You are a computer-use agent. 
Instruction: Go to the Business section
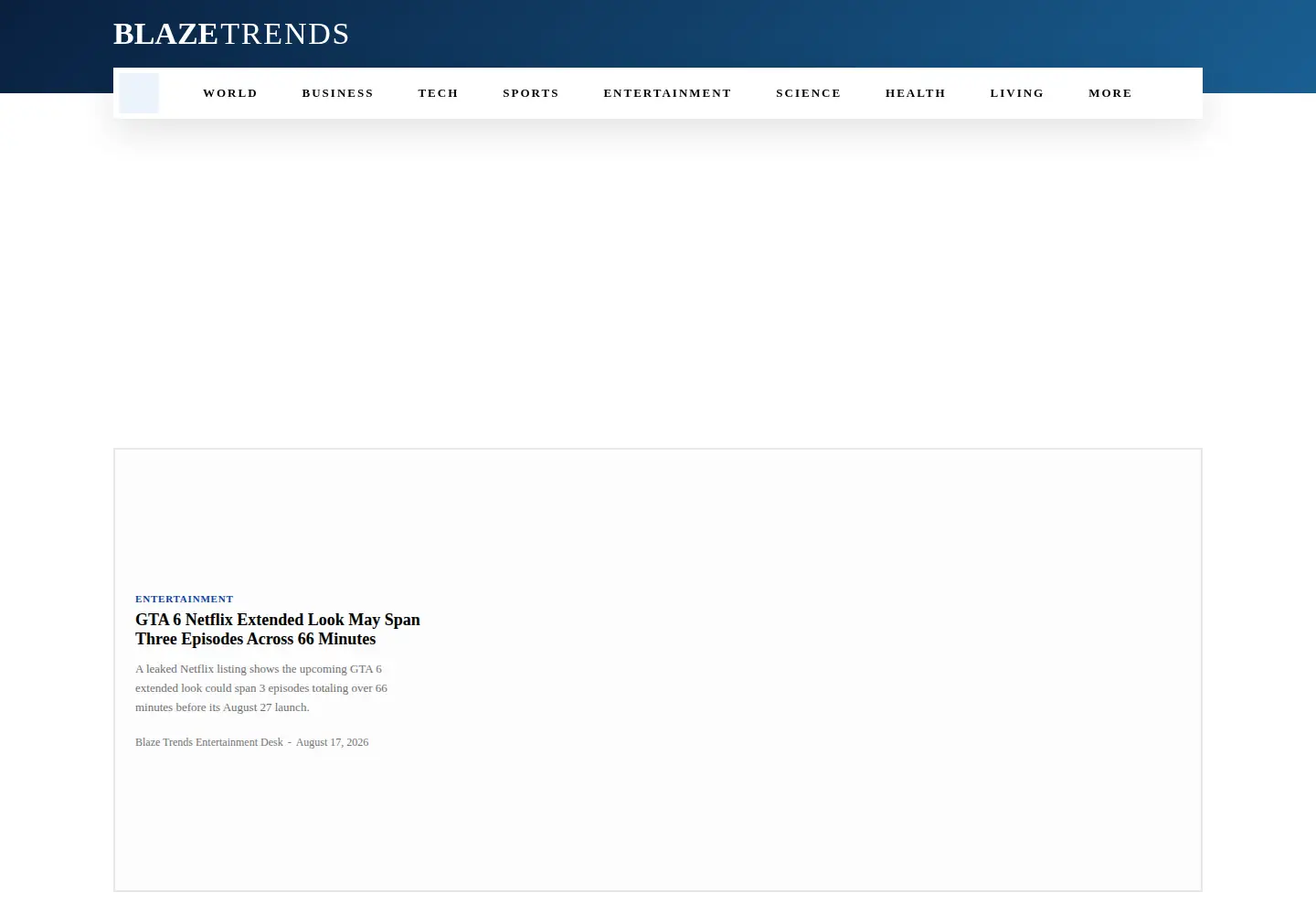click(x=338, y=93)
